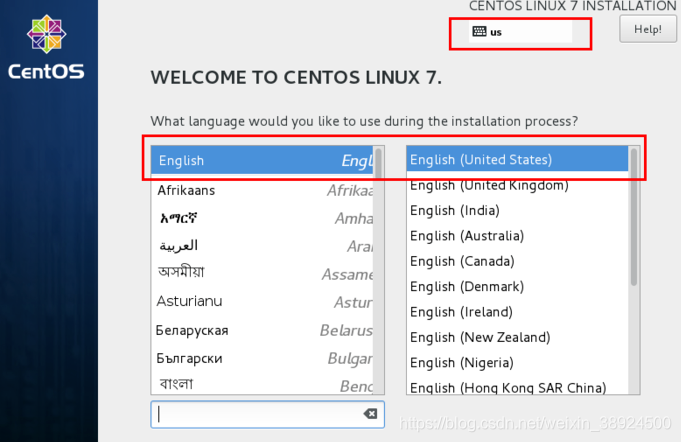Choose English (Hong Kong SAR China) locale
The width and height of the screenshot is (681, 442).
(517, 386)
